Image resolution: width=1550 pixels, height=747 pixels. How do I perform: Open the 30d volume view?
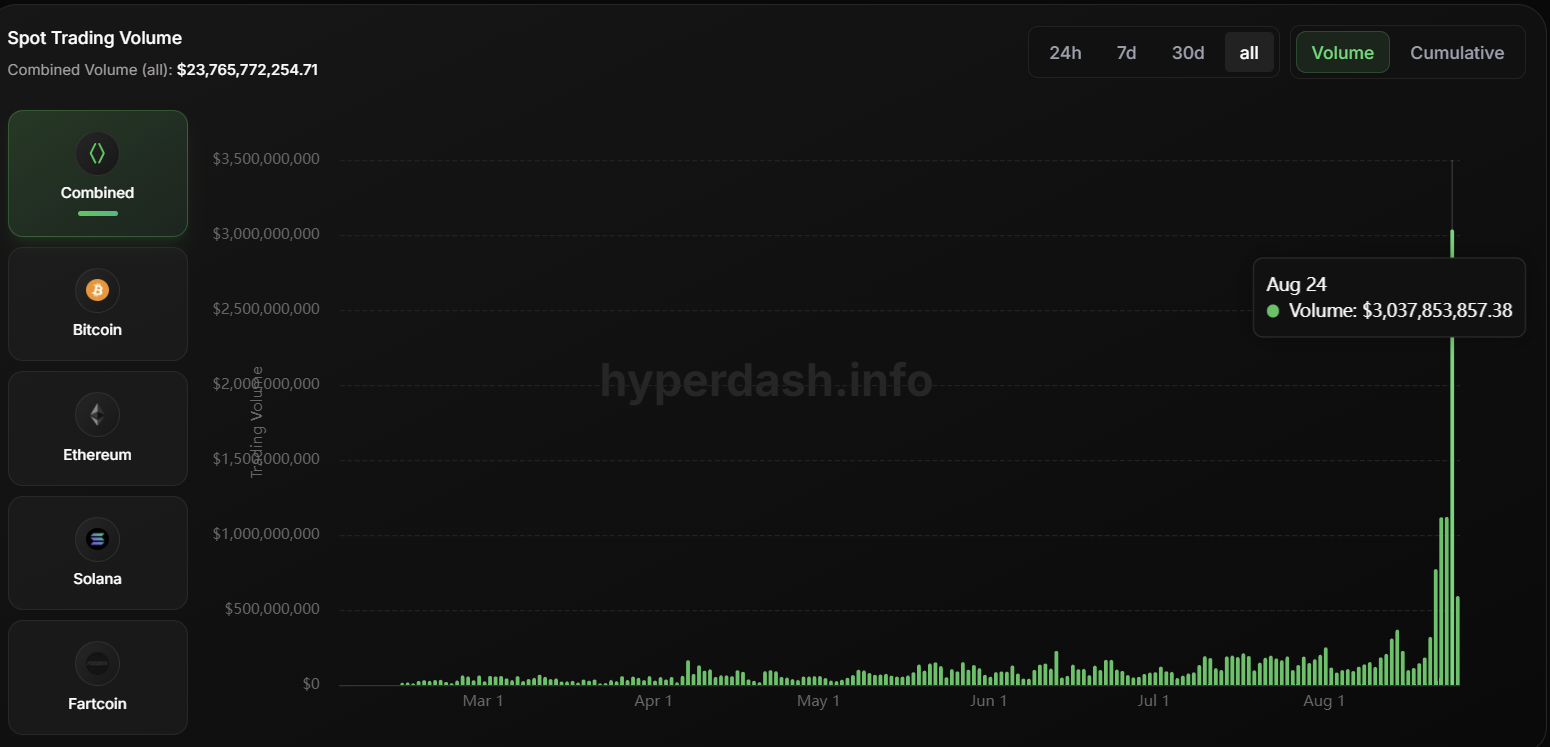click(1188, 52)
